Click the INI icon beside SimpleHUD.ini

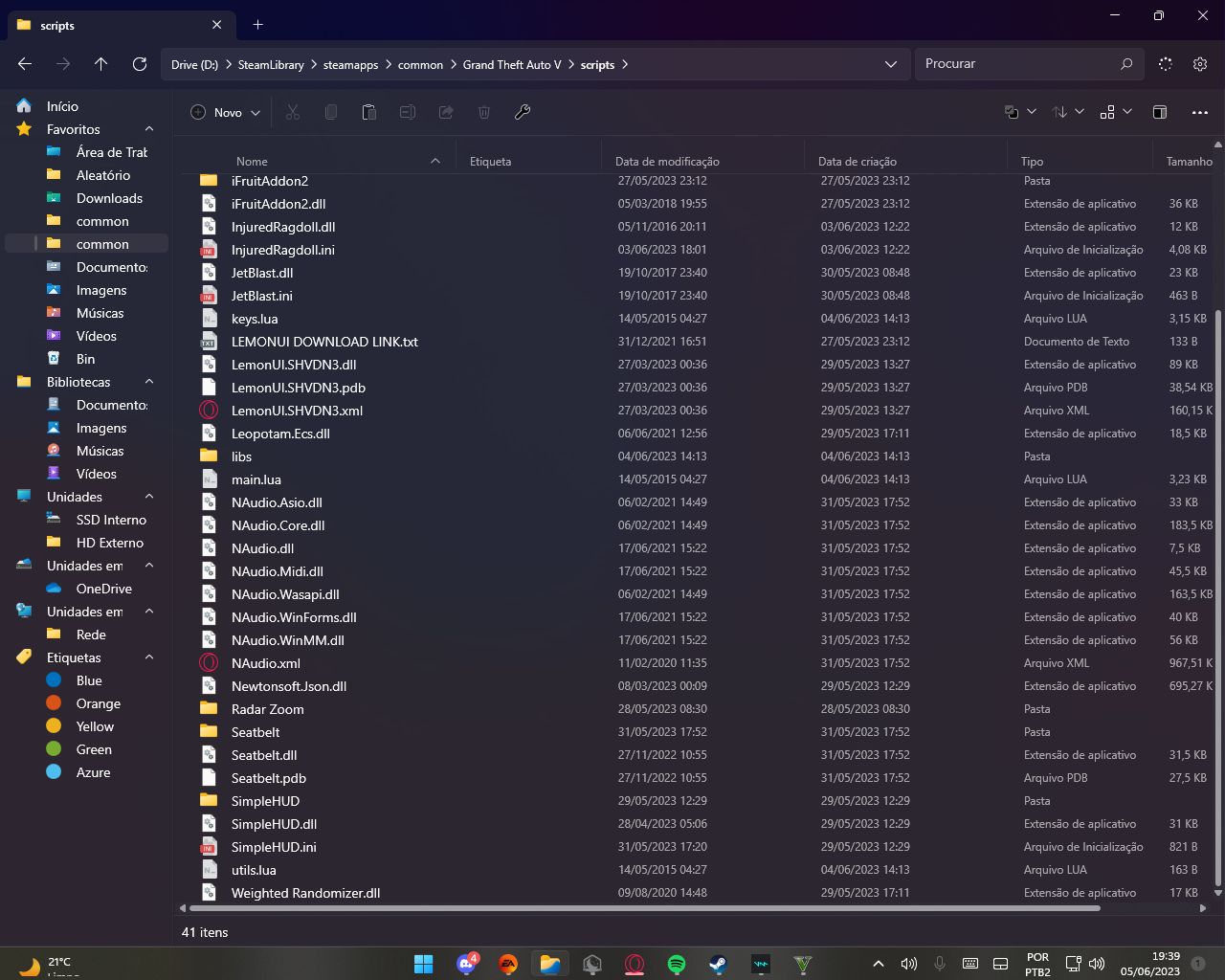[209, 847]
